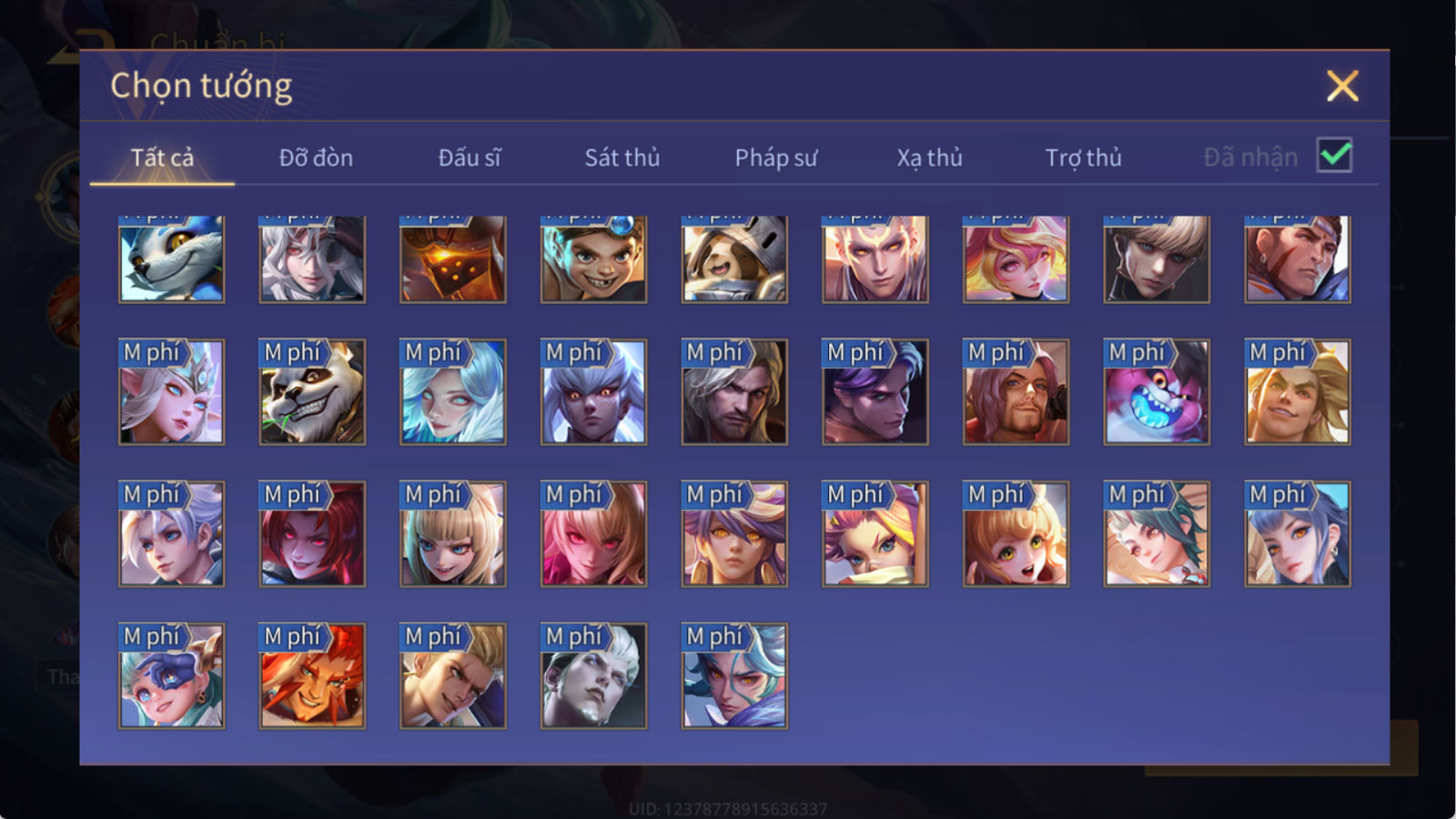Pick the blue grinning monster hero

pos(1157,392)
